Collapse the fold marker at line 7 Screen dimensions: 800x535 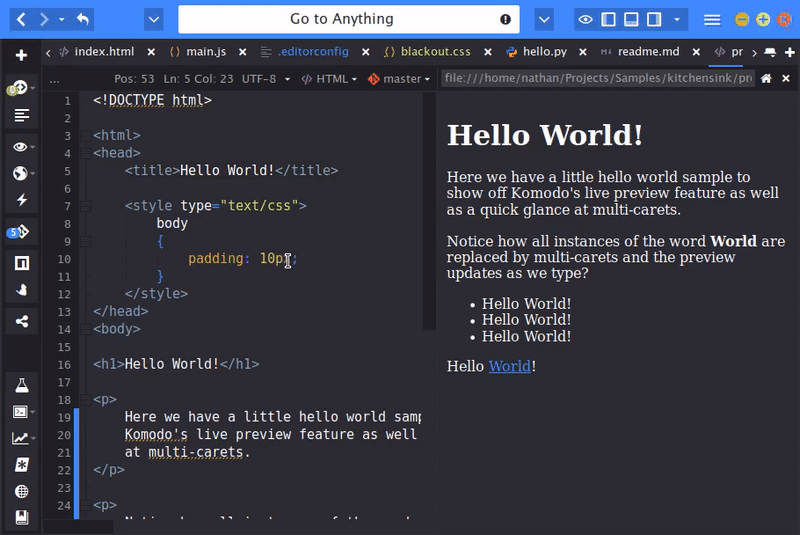tap(86, 206)
